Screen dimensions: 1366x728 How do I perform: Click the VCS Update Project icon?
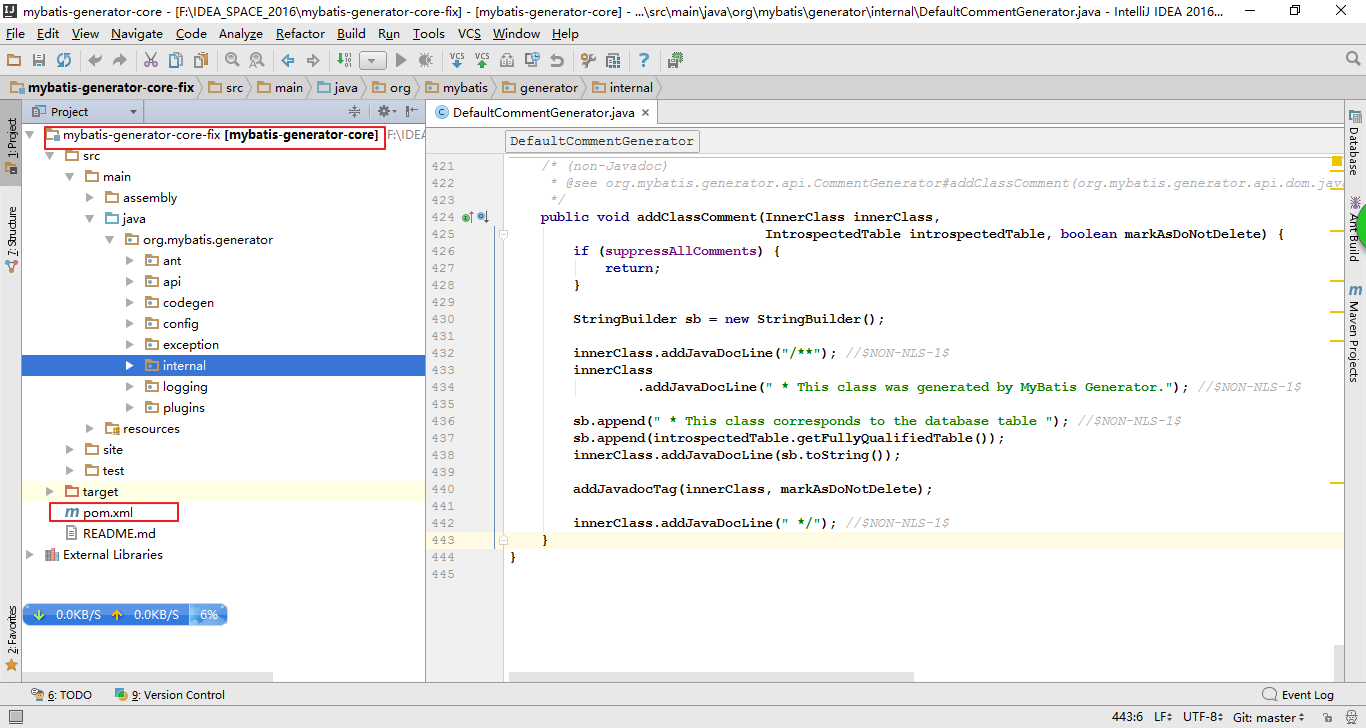pos(457,61)
